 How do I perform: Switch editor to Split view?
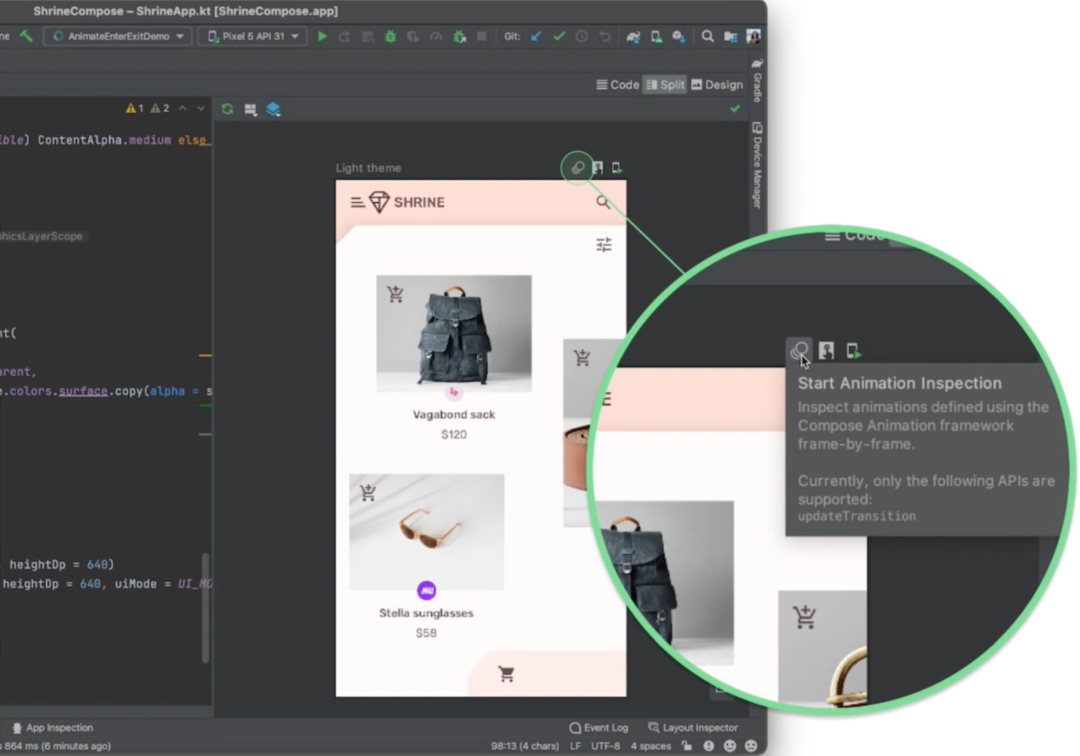[x=665, y=85]
